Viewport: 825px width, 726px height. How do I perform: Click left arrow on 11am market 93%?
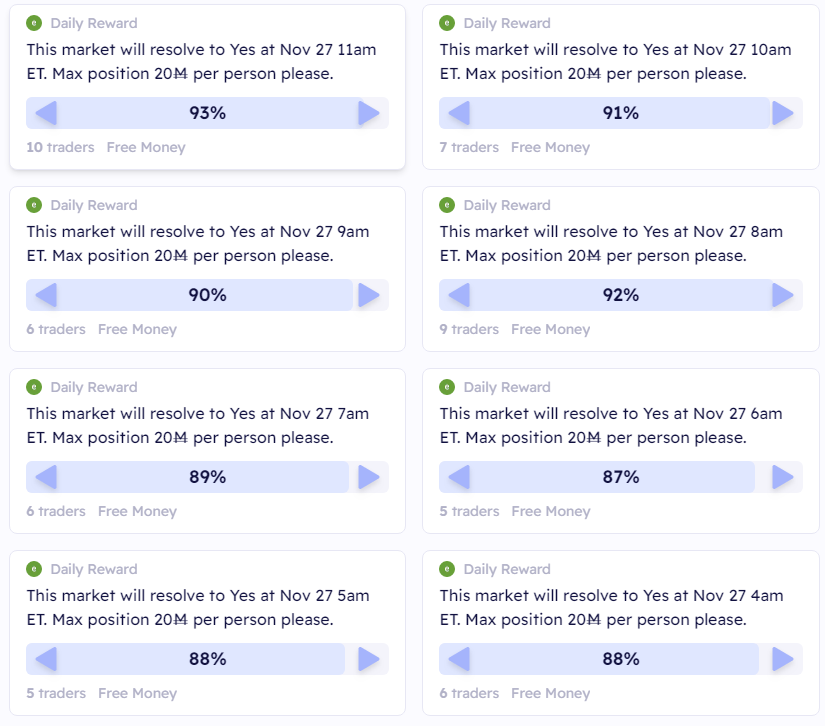pos(46,113)
